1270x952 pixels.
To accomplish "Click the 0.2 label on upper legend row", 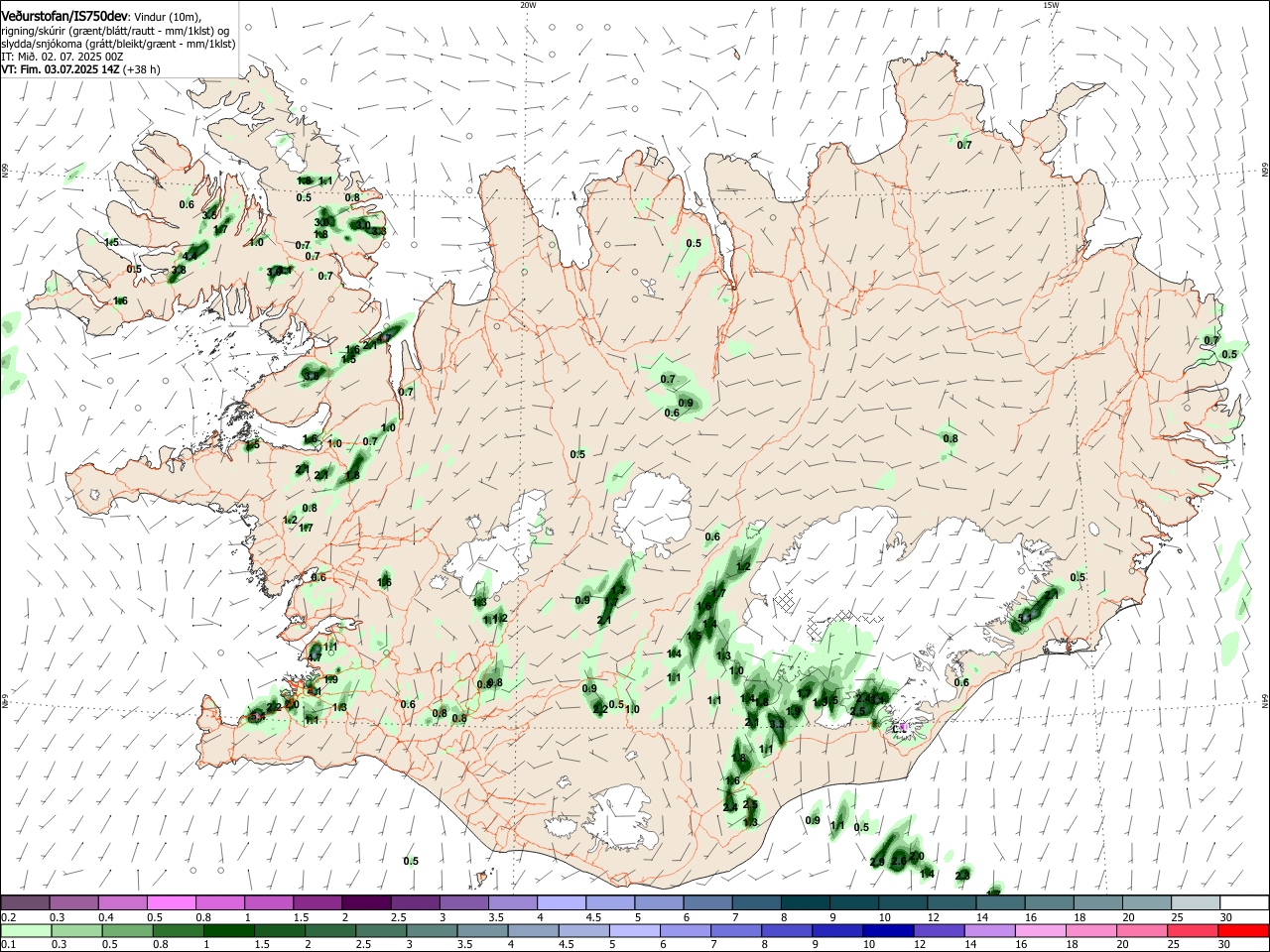I will tap(8, 917).
